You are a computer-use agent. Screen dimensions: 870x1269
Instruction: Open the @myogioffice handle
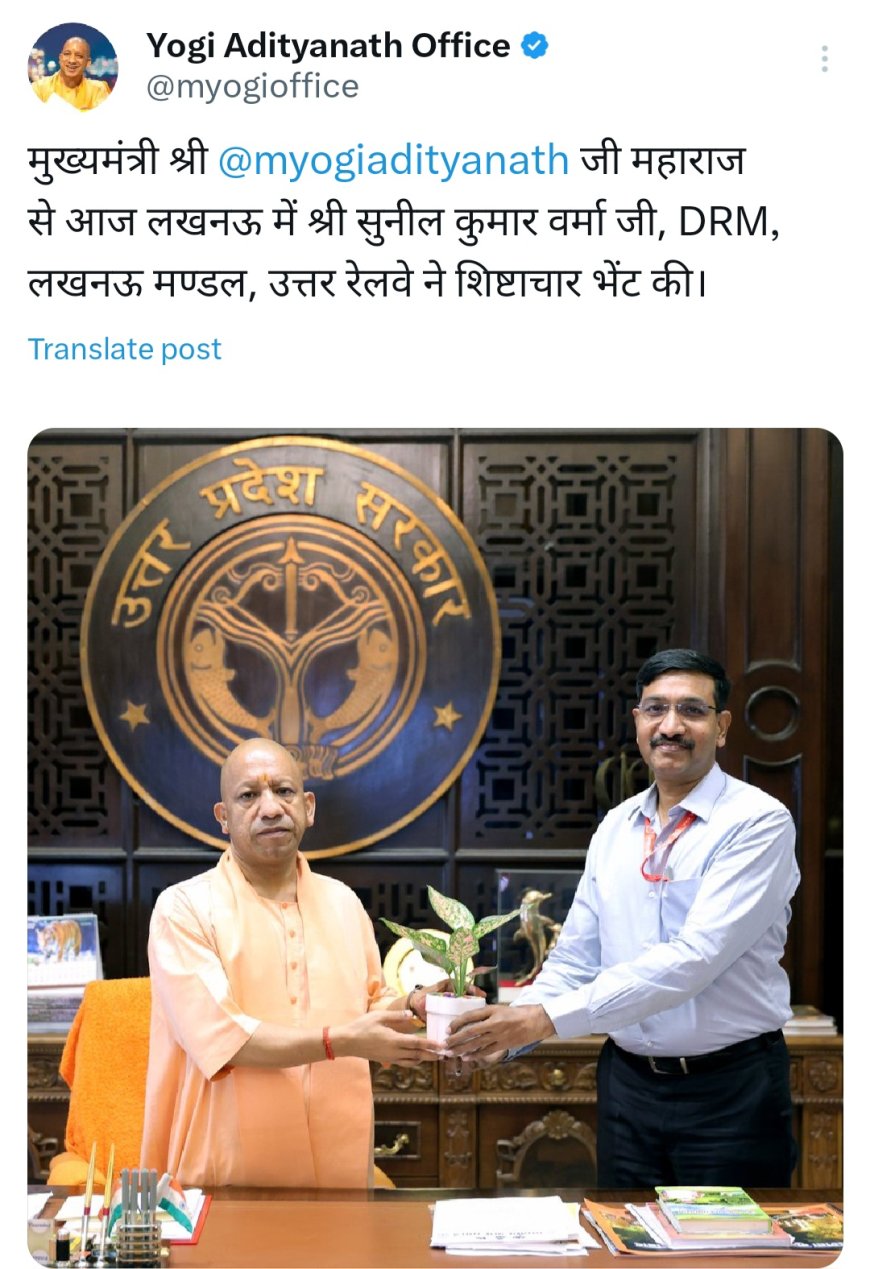(252, 87)
